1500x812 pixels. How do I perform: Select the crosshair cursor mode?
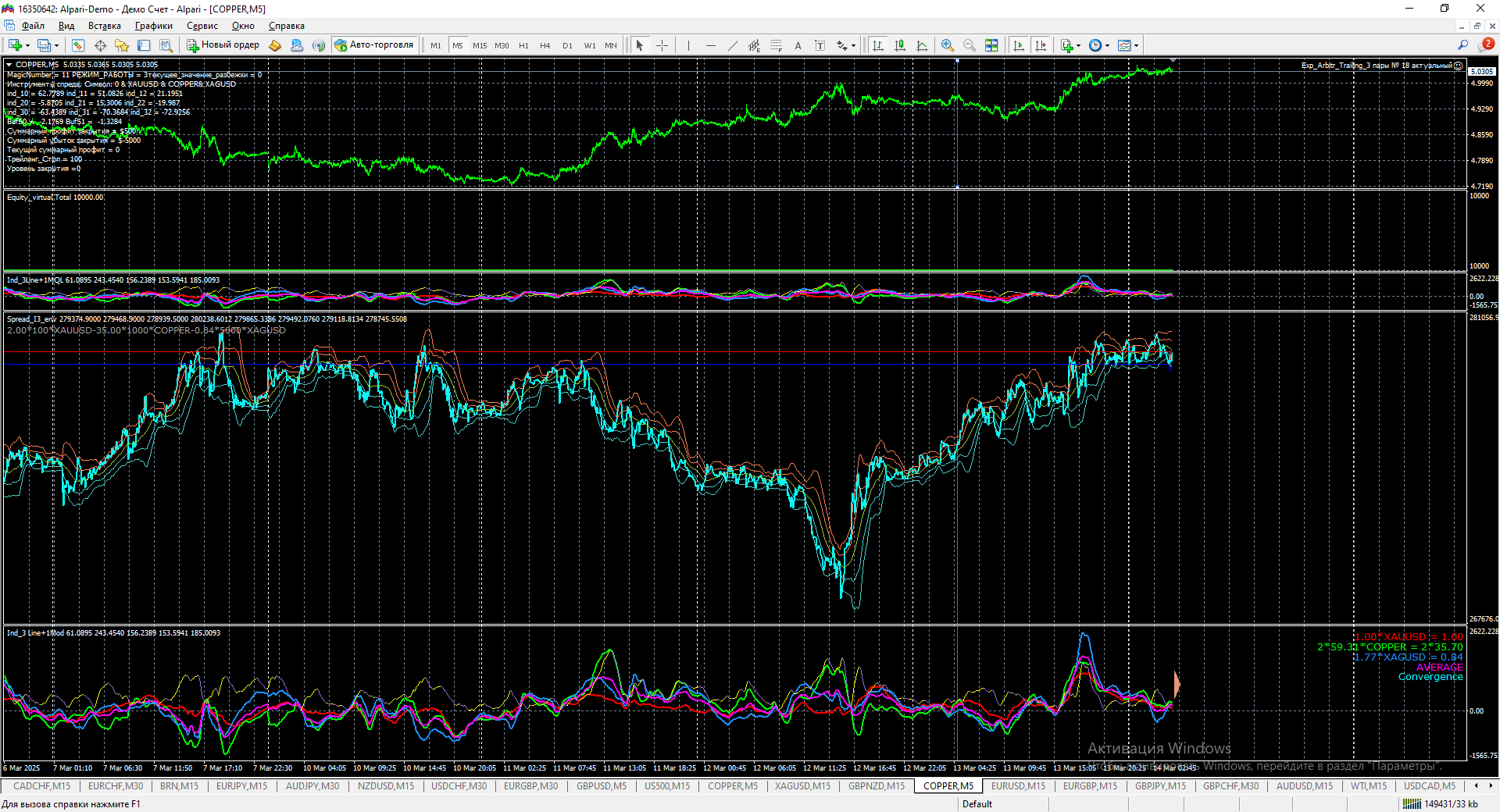click(662, 45)
